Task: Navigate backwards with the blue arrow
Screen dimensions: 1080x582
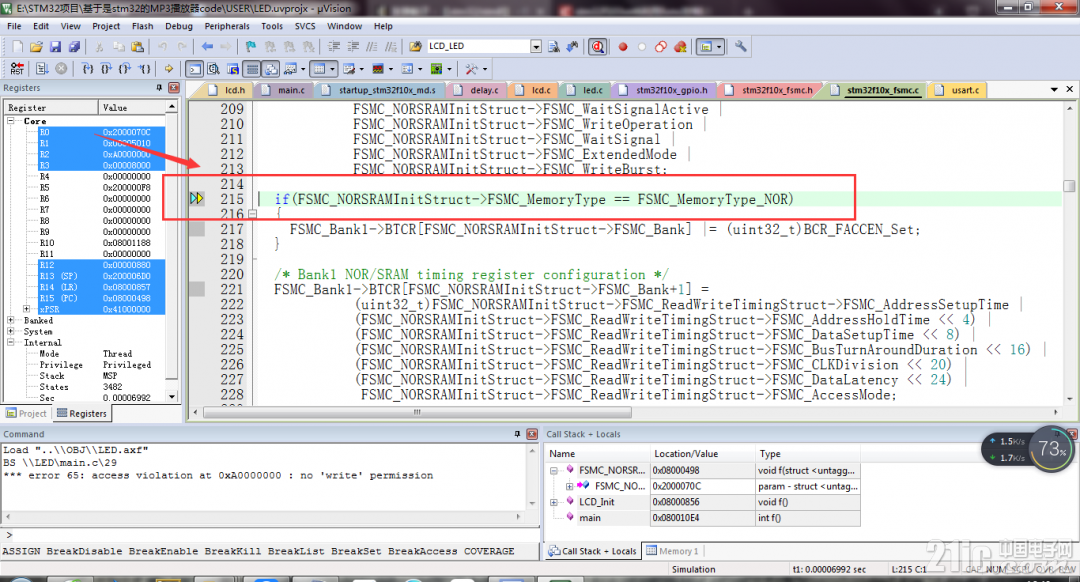Action: tap(207, 47)
